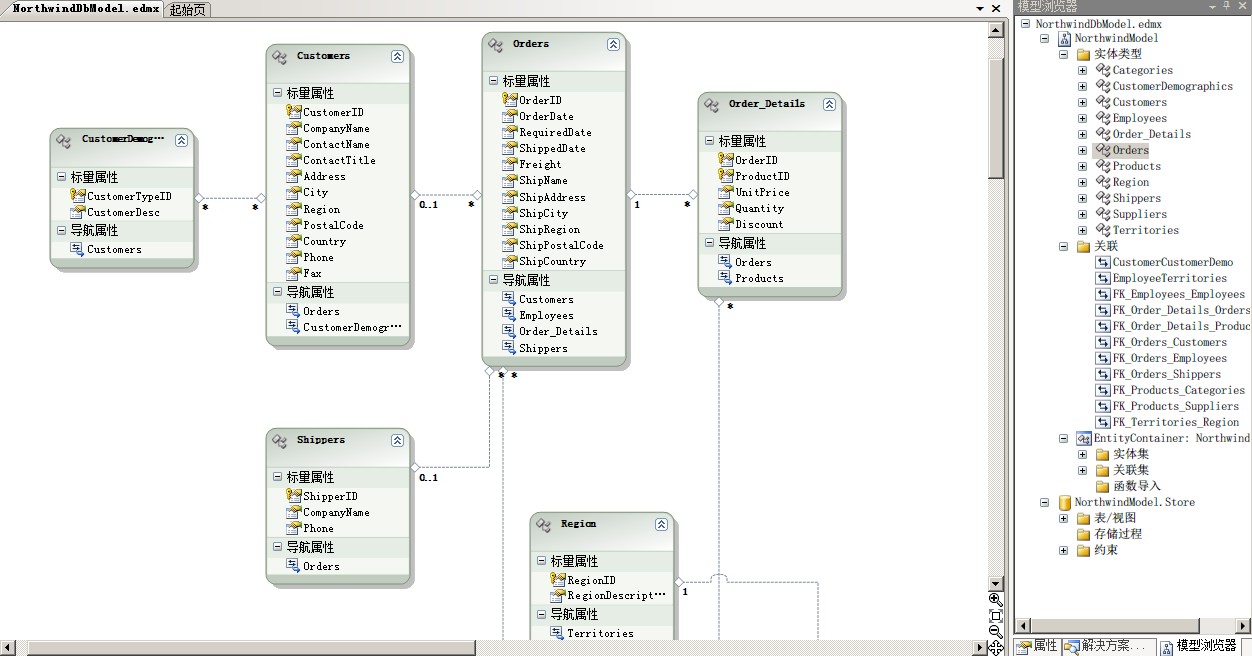Expand the Employees node in model browser

1082,118
